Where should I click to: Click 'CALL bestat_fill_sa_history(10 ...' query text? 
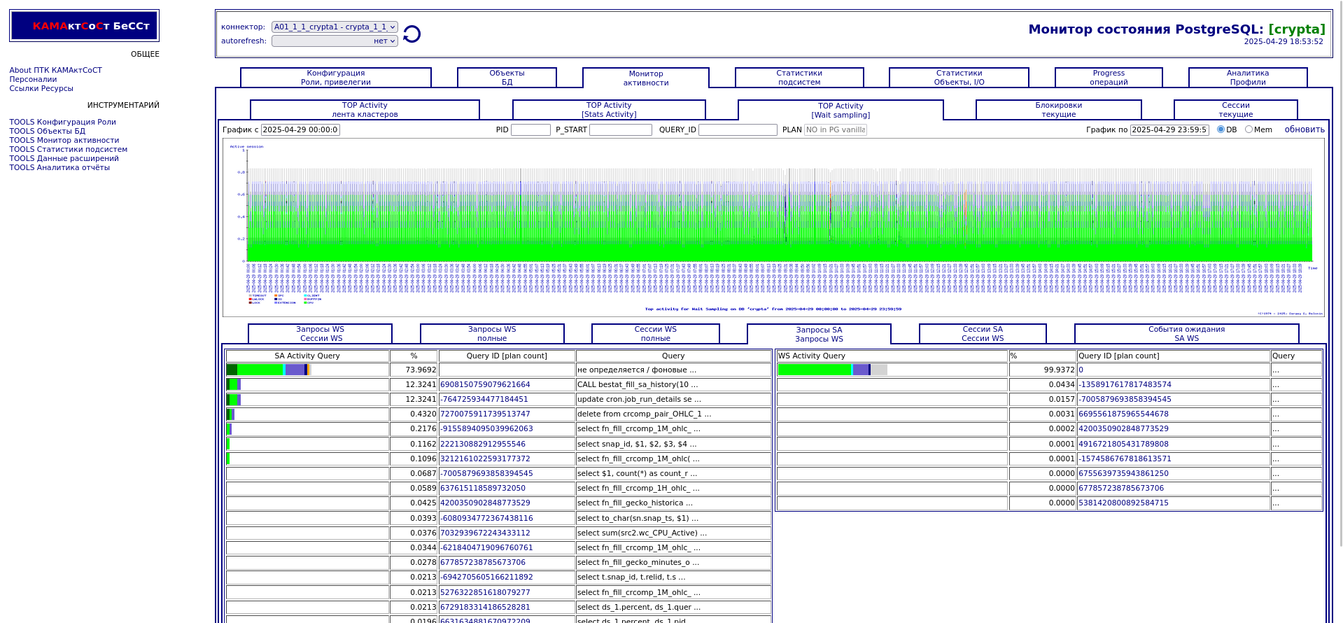pos(638,385)
